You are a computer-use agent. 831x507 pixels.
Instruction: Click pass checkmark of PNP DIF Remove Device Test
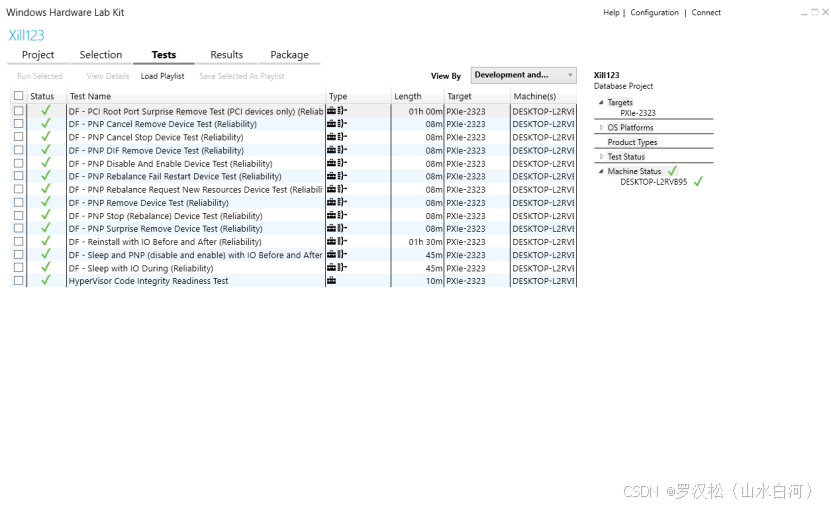[46, 149]
